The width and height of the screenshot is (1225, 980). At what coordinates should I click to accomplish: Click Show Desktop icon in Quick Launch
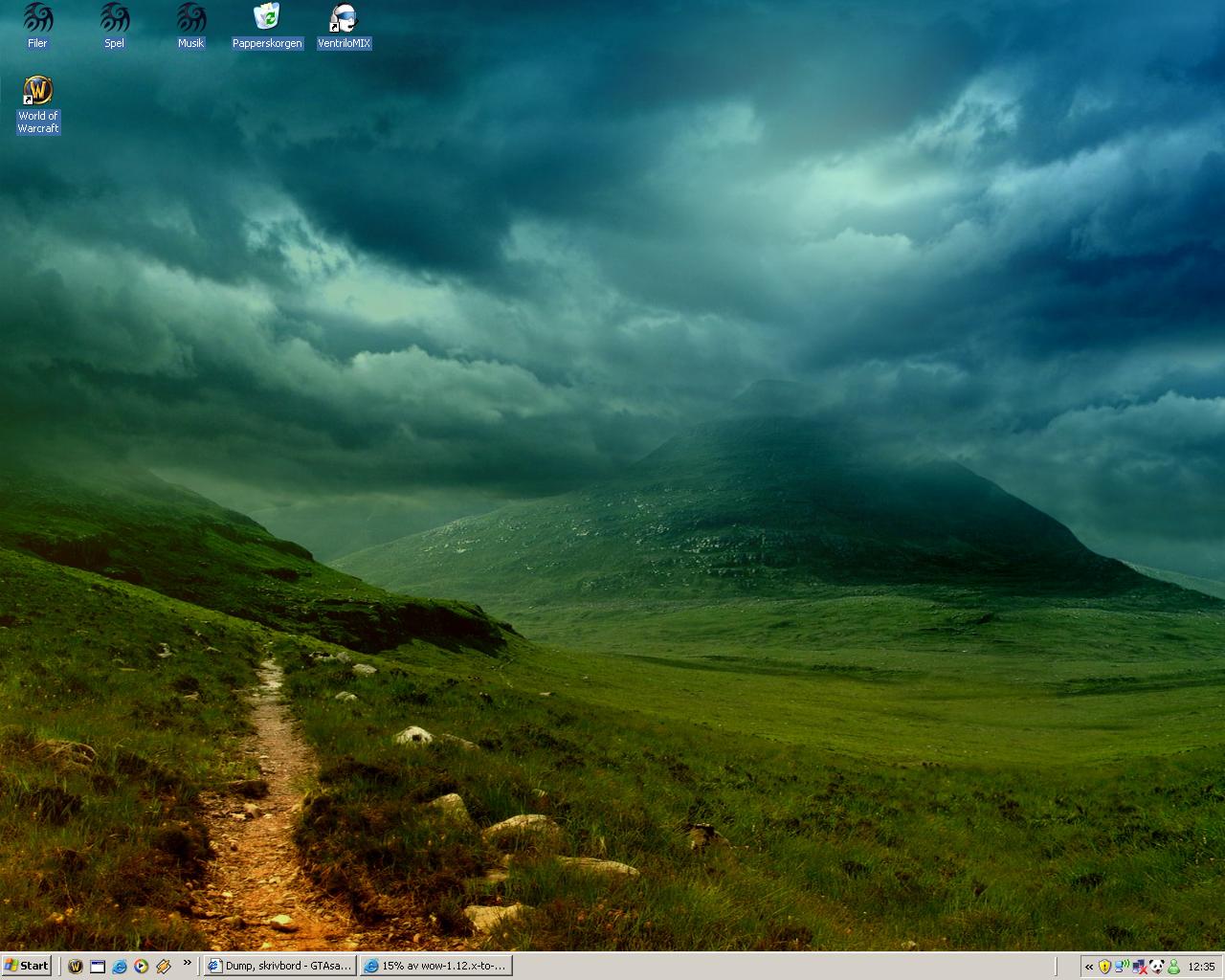[x=98, y=967]
